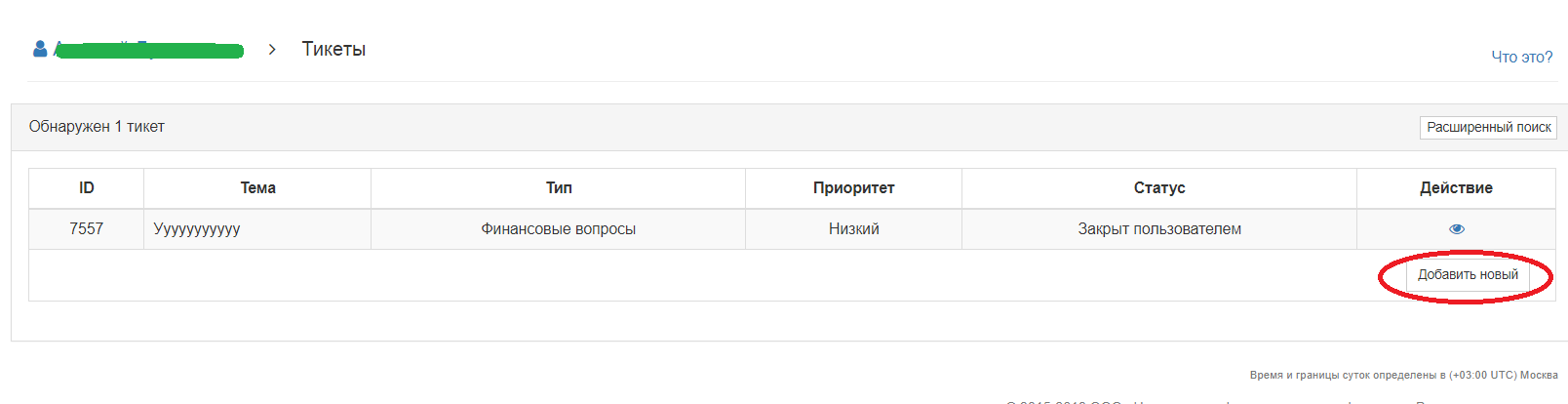The width and height of the screenshot is (1568, 404).
Task: Sort table by the ID column header
Action: (x=87, y=188)
